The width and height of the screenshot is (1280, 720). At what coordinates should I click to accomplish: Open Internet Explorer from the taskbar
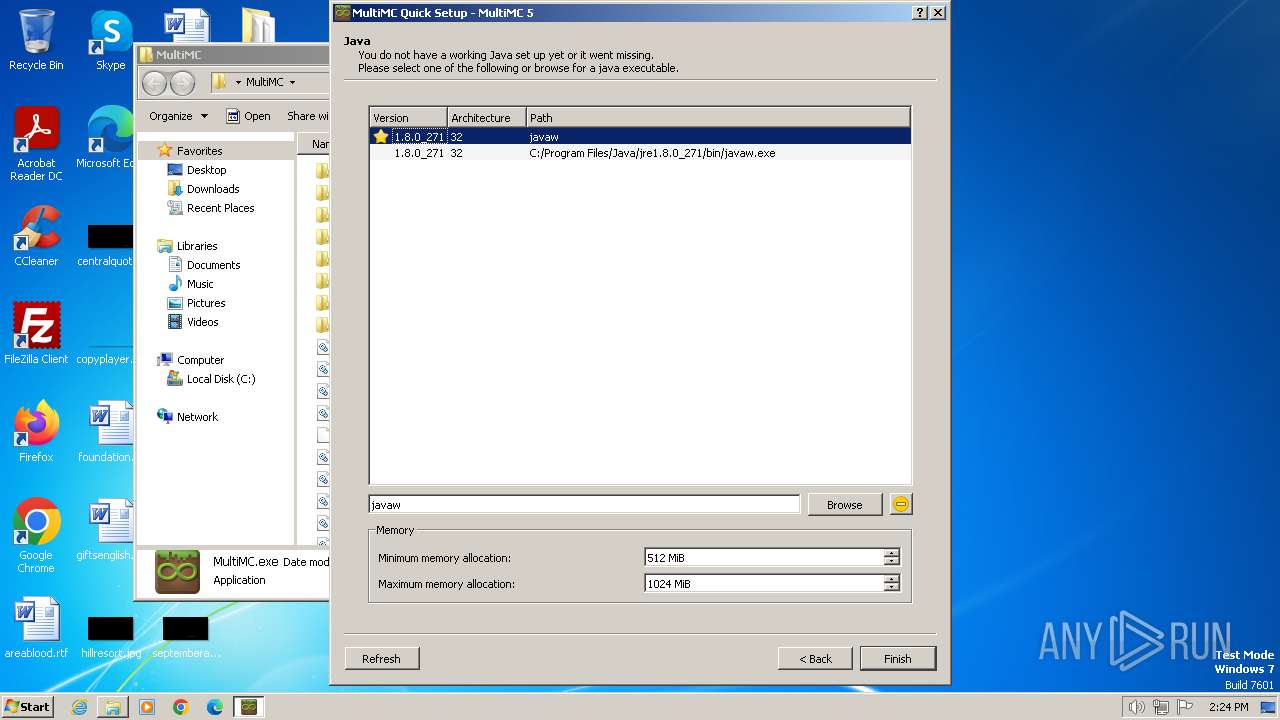click(x=79, y=707)
